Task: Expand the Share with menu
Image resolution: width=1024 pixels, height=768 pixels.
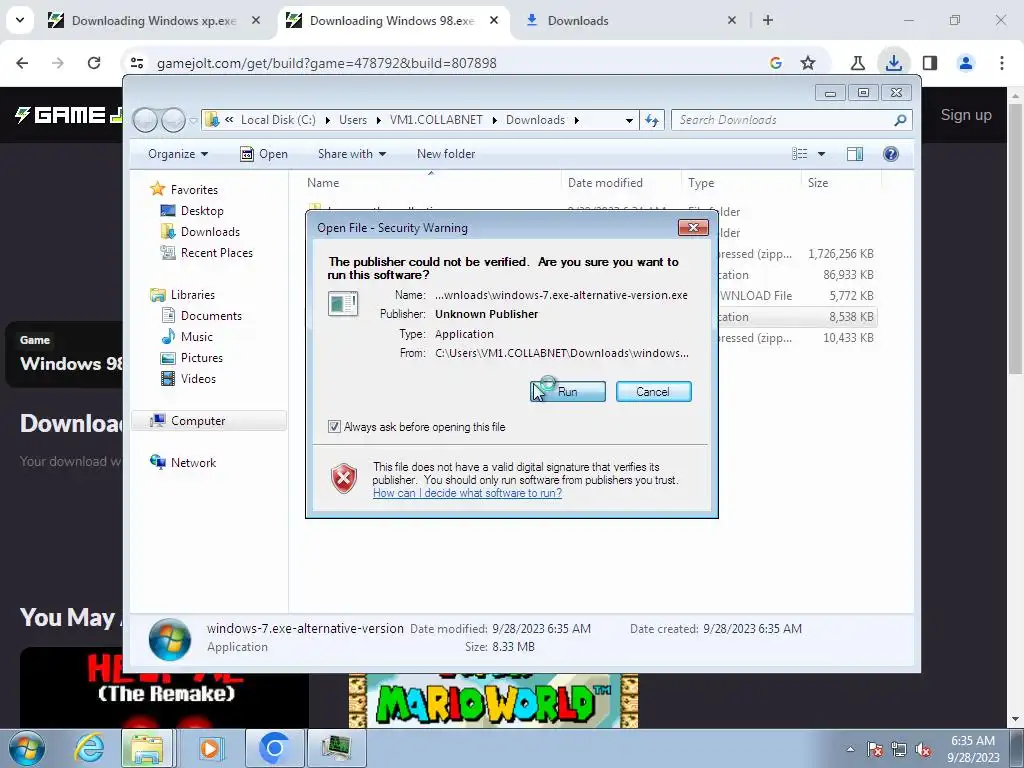Action: tap(351, 153)
